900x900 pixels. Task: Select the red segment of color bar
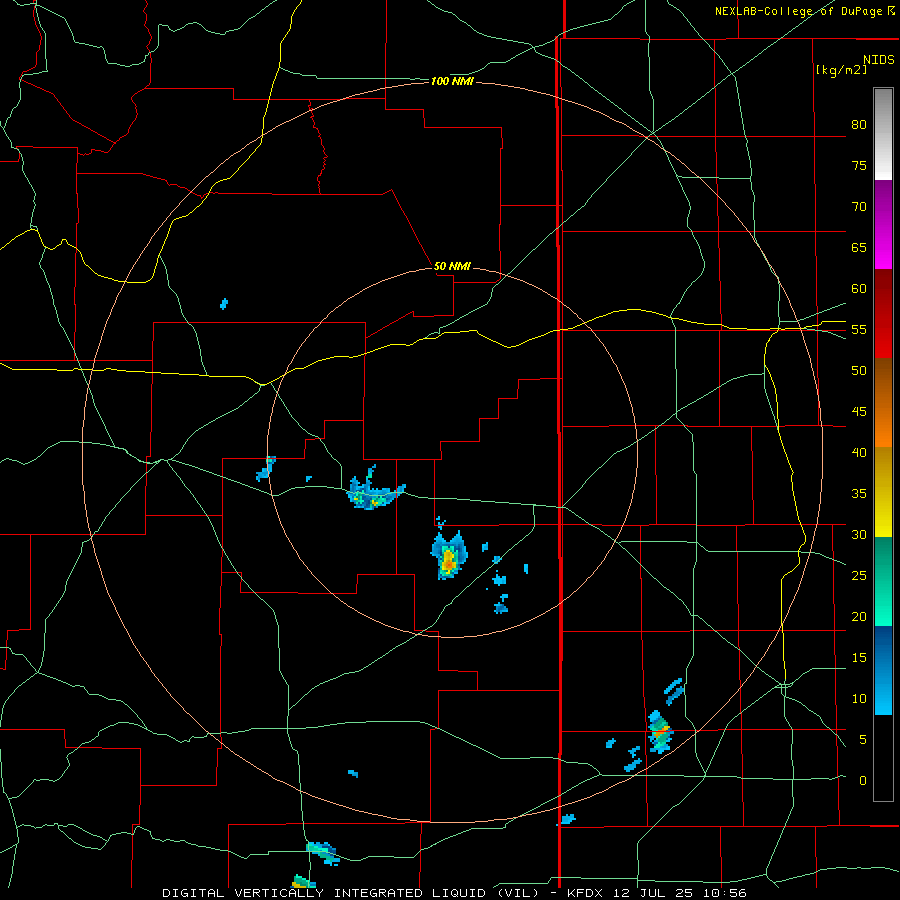pyautogui.click(x=883, y=313)
